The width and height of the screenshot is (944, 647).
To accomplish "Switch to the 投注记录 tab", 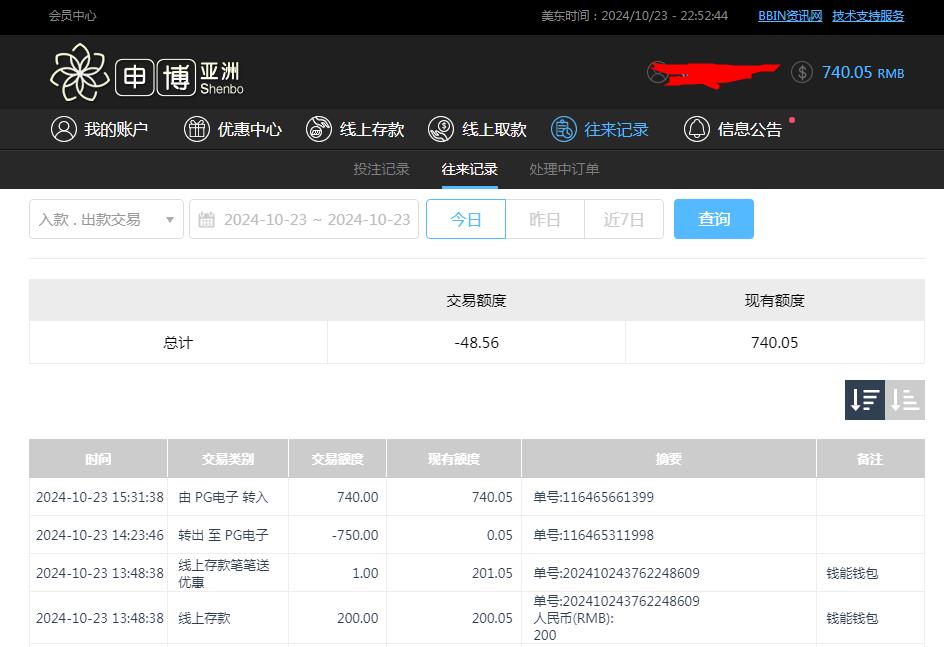I will [x=381, y=169].
